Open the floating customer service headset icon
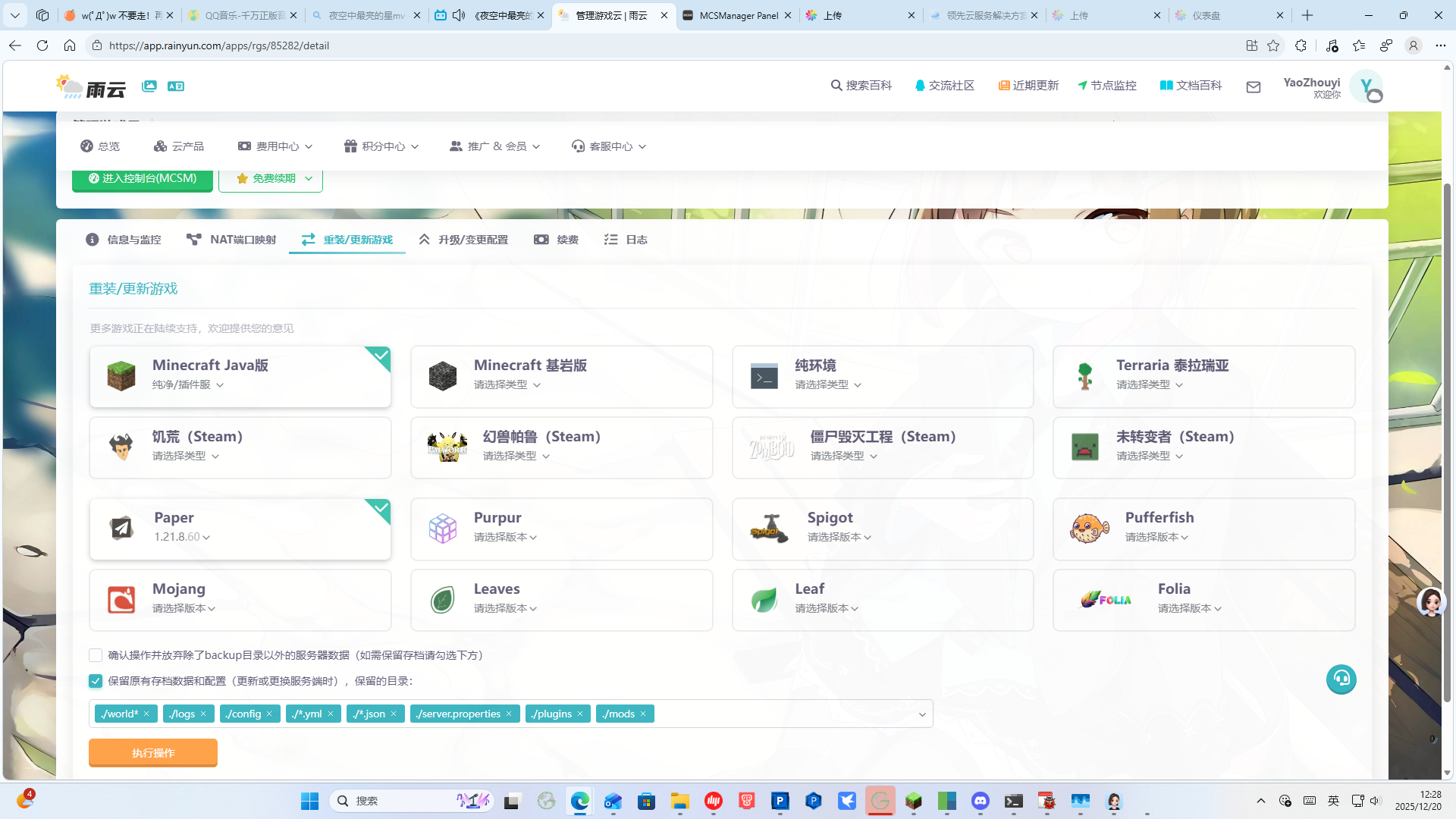 click(1341, 679)
